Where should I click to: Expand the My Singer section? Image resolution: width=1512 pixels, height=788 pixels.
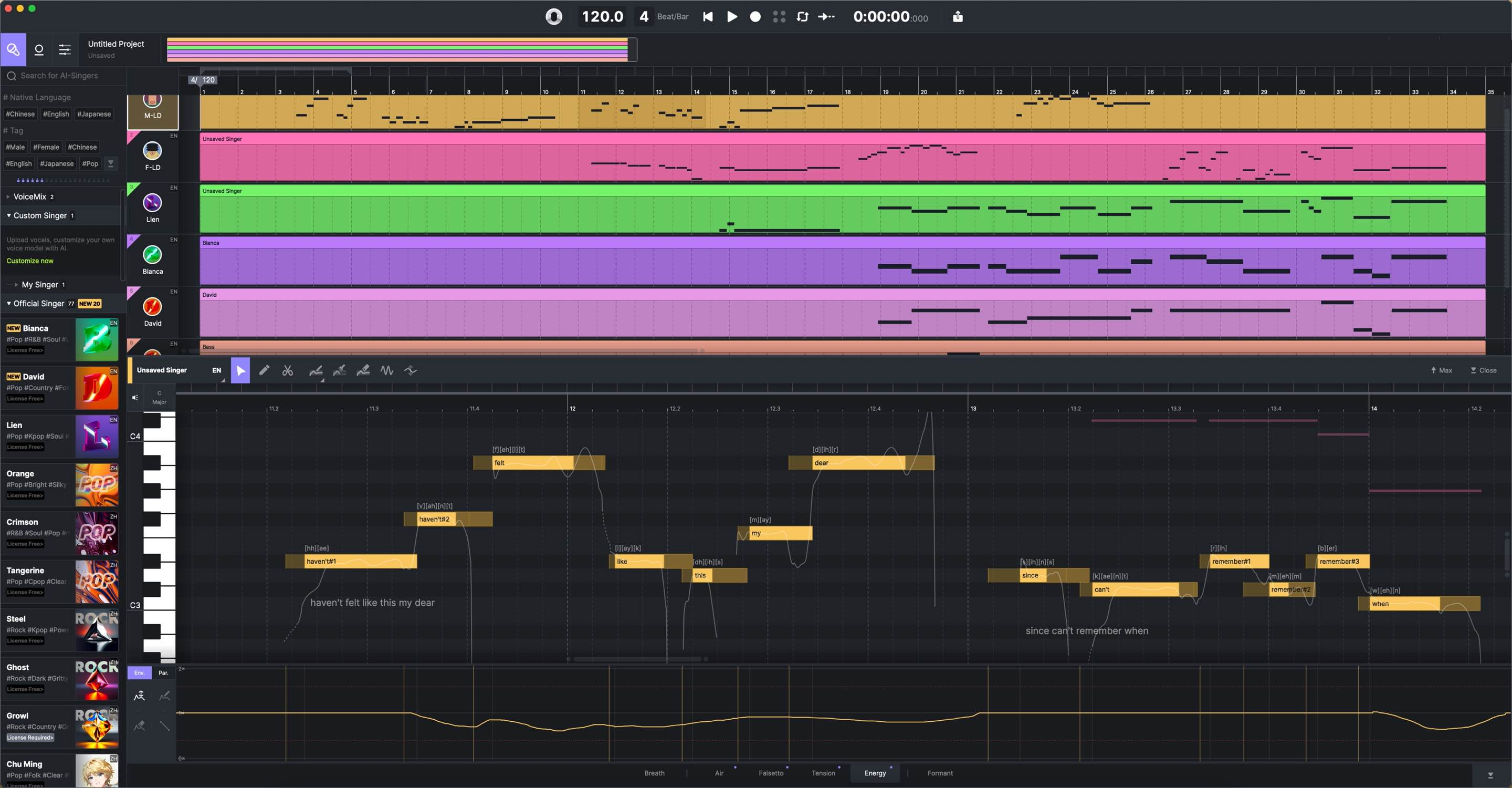16,285
